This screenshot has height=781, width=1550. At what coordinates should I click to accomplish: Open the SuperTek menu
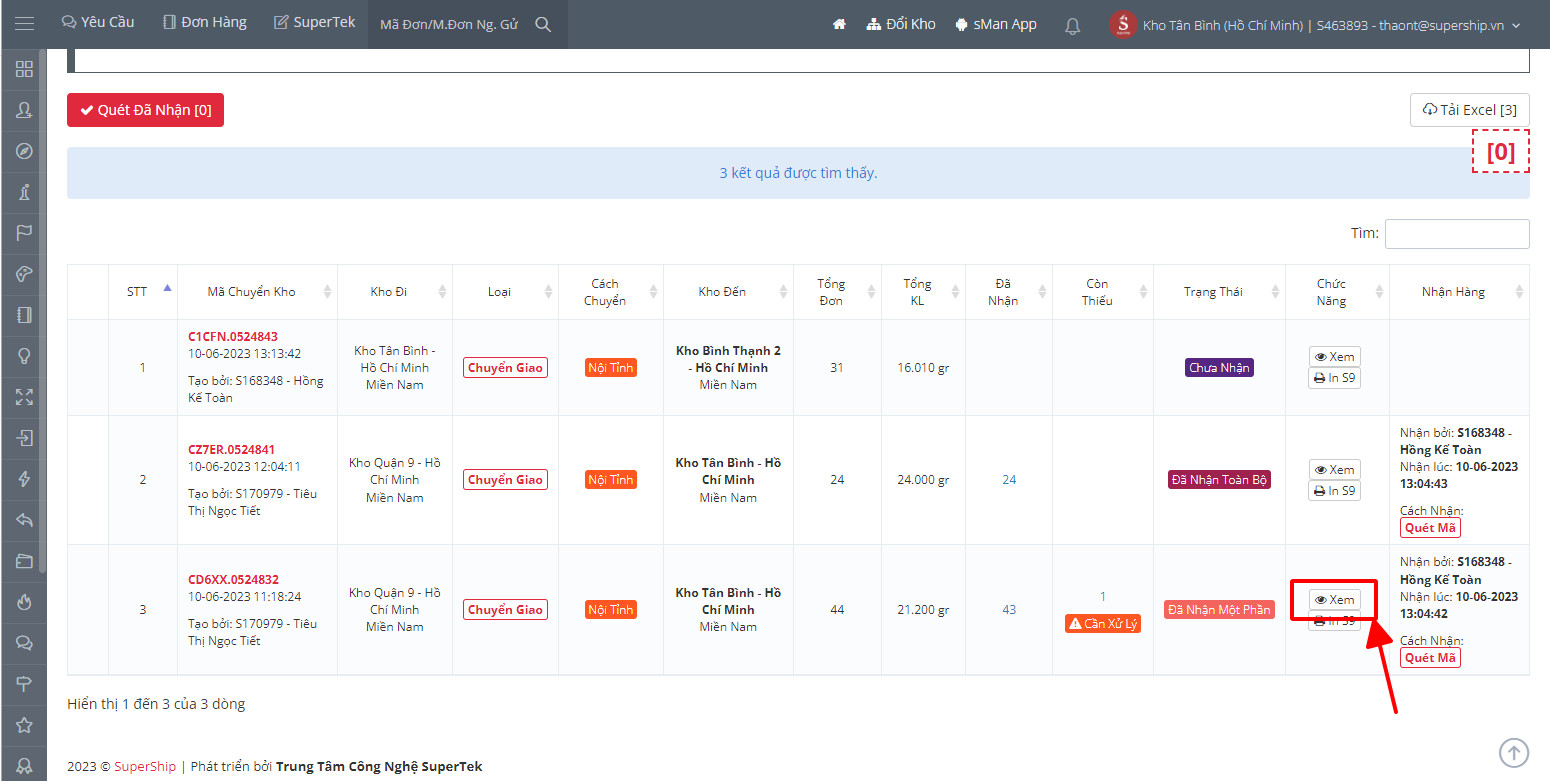(x=314, y=22)
